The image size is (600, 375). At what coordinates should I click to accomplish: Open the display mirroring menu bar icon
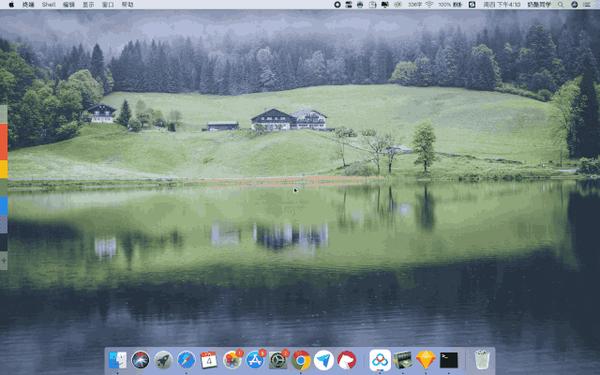click(x=385, y=5)
